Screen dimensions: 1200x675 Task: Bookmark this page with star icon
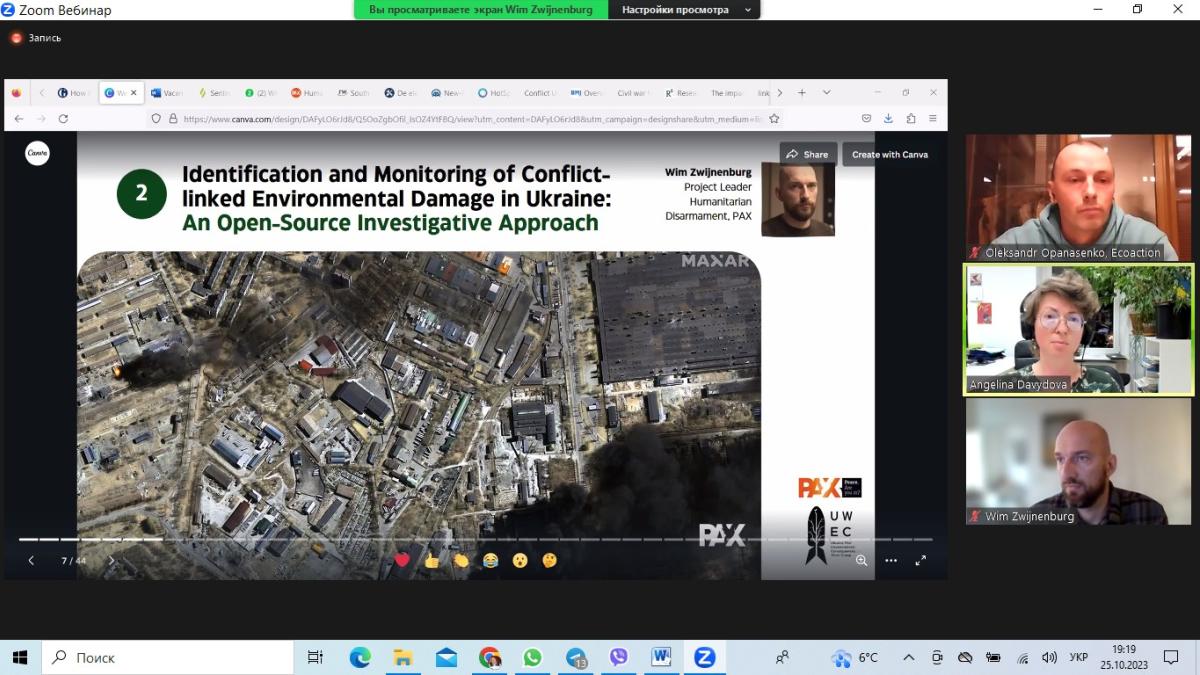(x=774, y=118)
